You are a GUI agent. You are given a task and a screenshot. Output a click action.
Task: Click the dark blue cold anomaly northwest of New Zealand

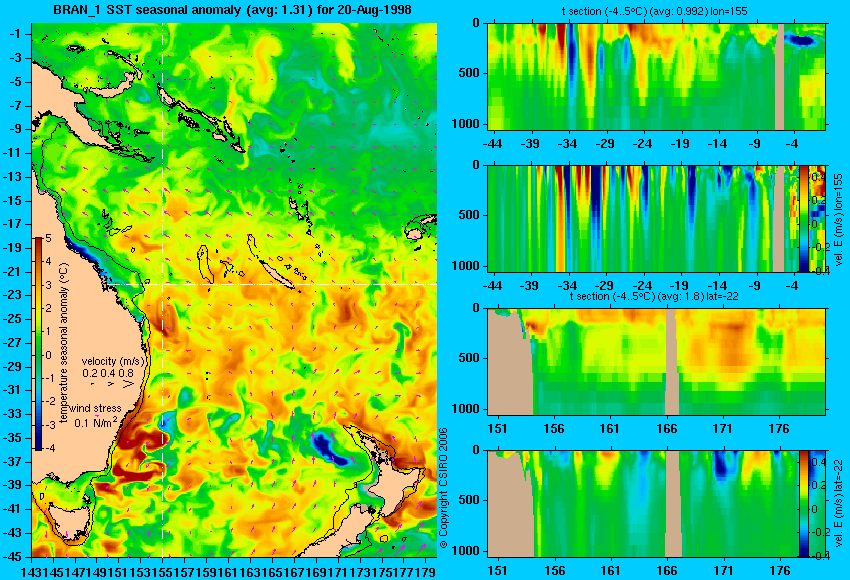coord(329,448)
